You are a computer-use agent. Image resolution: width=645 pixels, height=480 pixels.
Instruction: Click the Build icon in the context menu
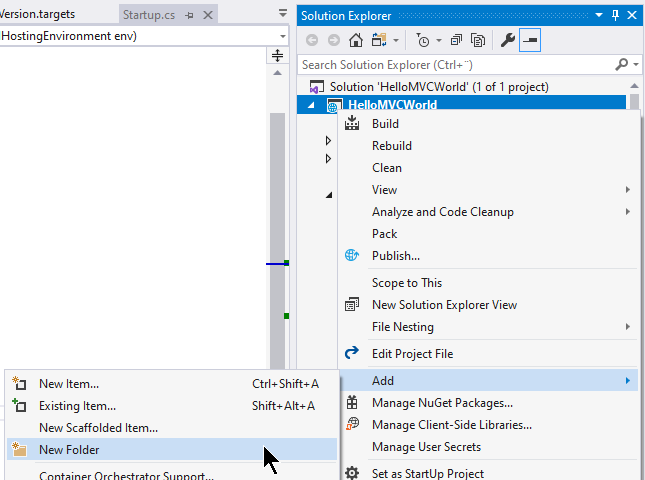tap(352, 123)
